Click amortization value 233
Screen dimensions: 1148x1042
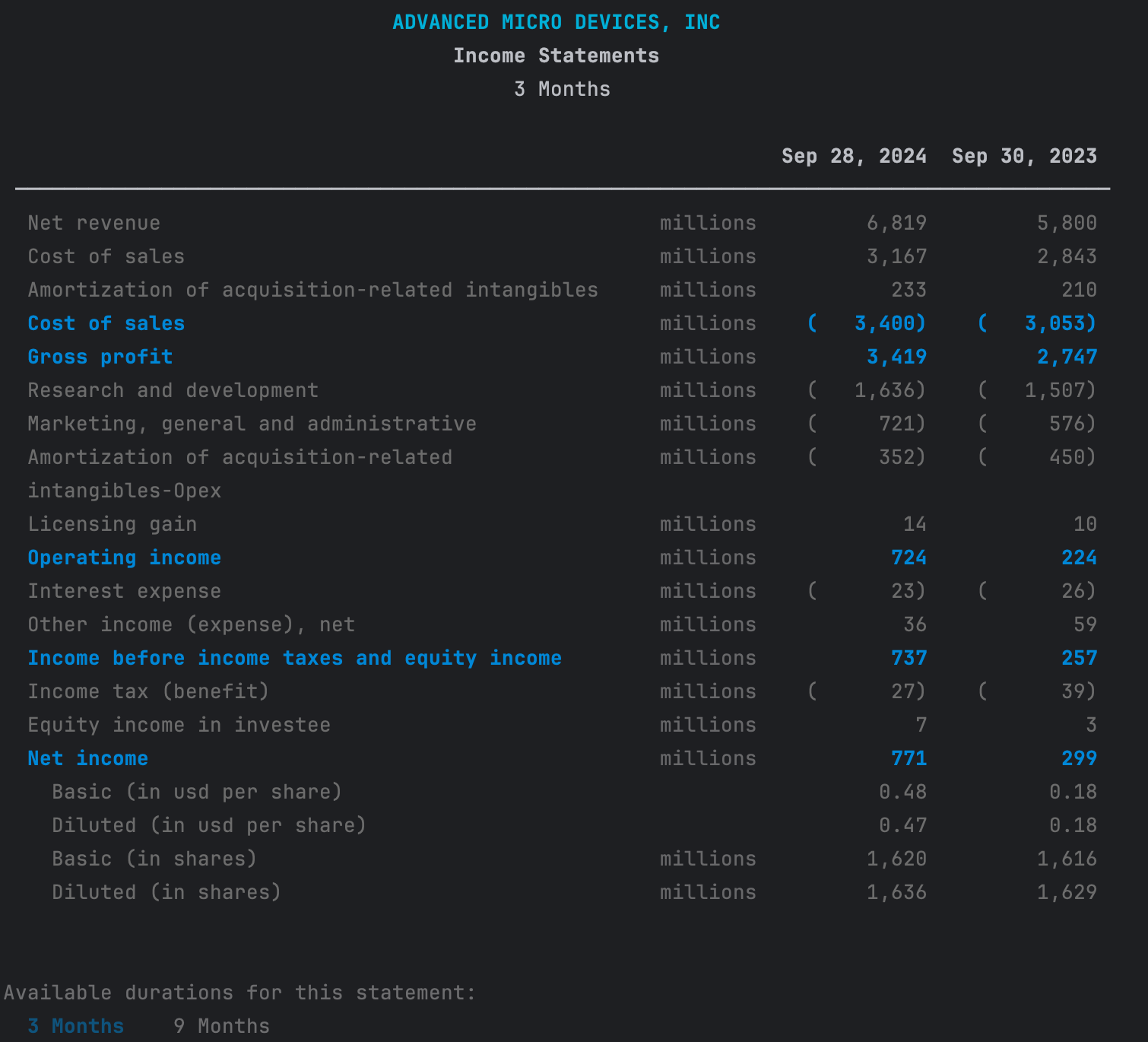(x=909, y=290)
